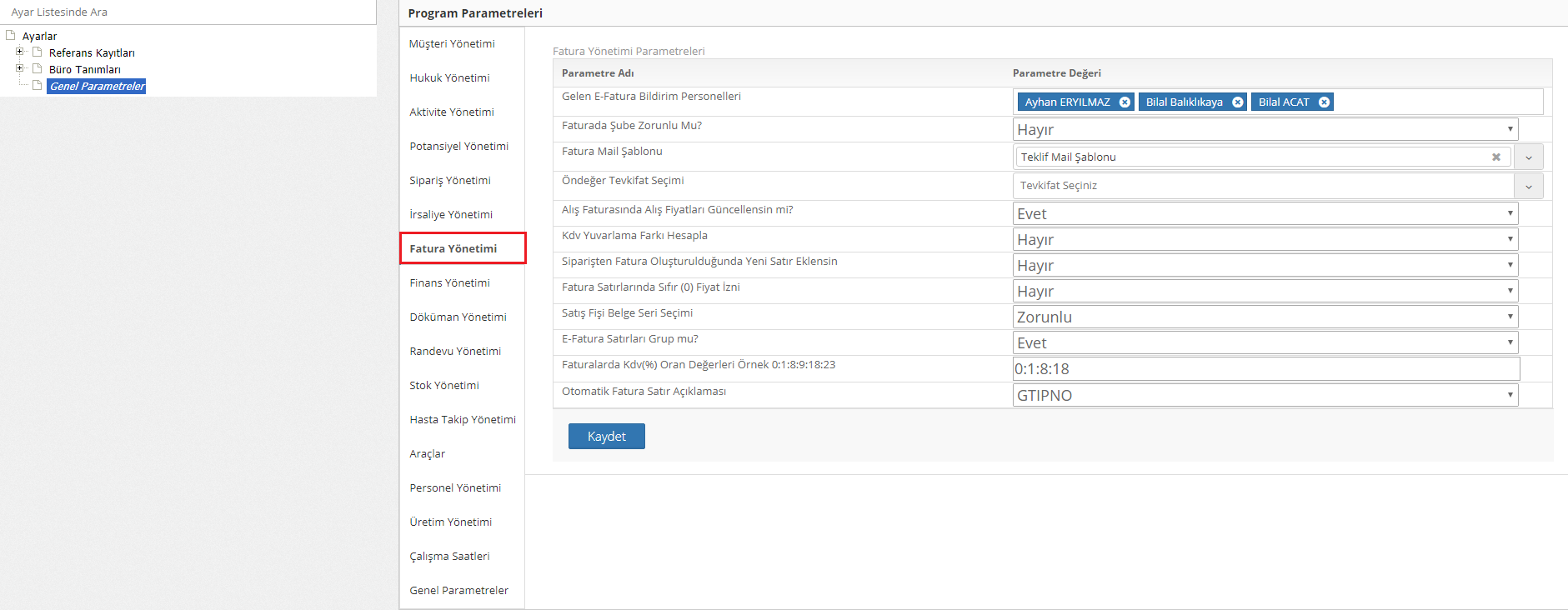
Task: Open Personel Yönetimi parameters tab
Action: coord(455,488)
